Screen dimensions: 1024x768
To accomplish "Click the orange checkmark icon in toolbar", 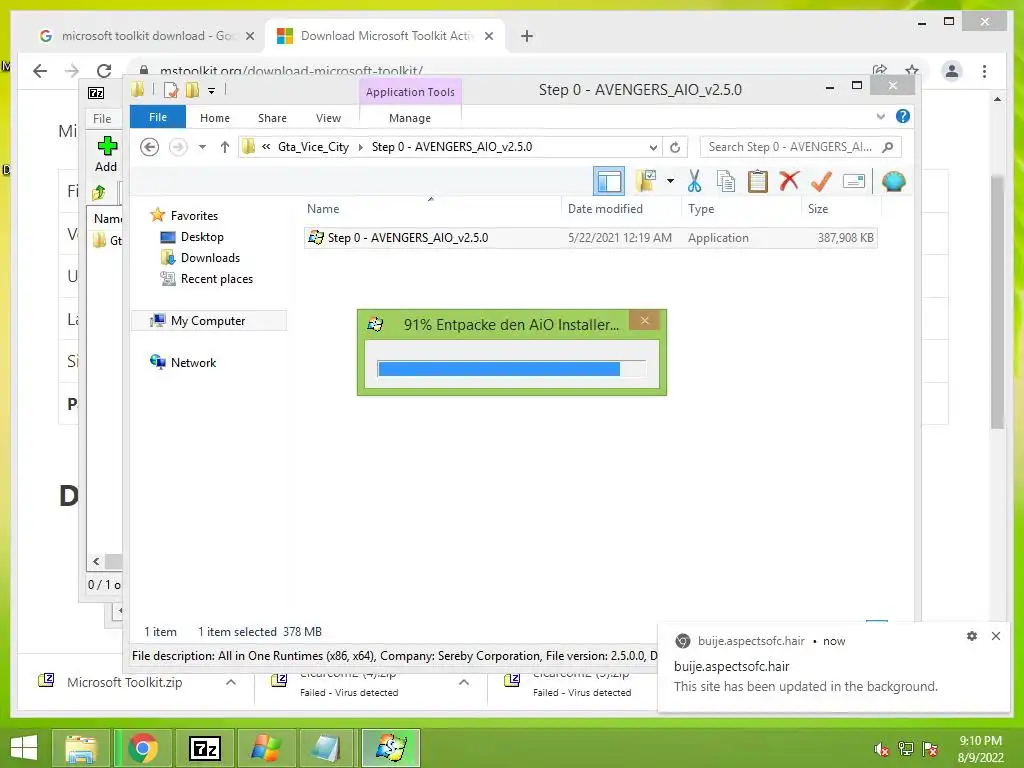I will click(x=821, y=181).
